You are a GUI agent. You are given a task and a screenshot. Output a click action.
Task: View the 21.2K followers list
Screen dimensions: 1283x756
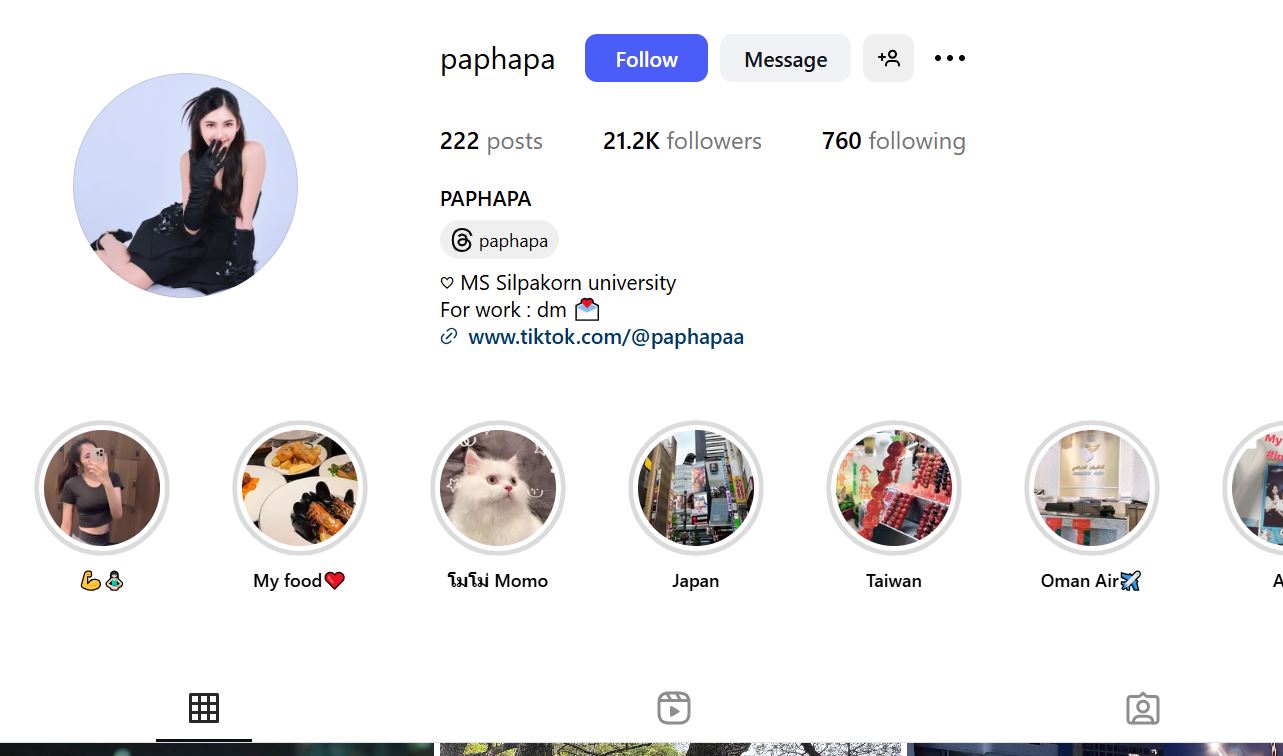click(x=682, y=141)
